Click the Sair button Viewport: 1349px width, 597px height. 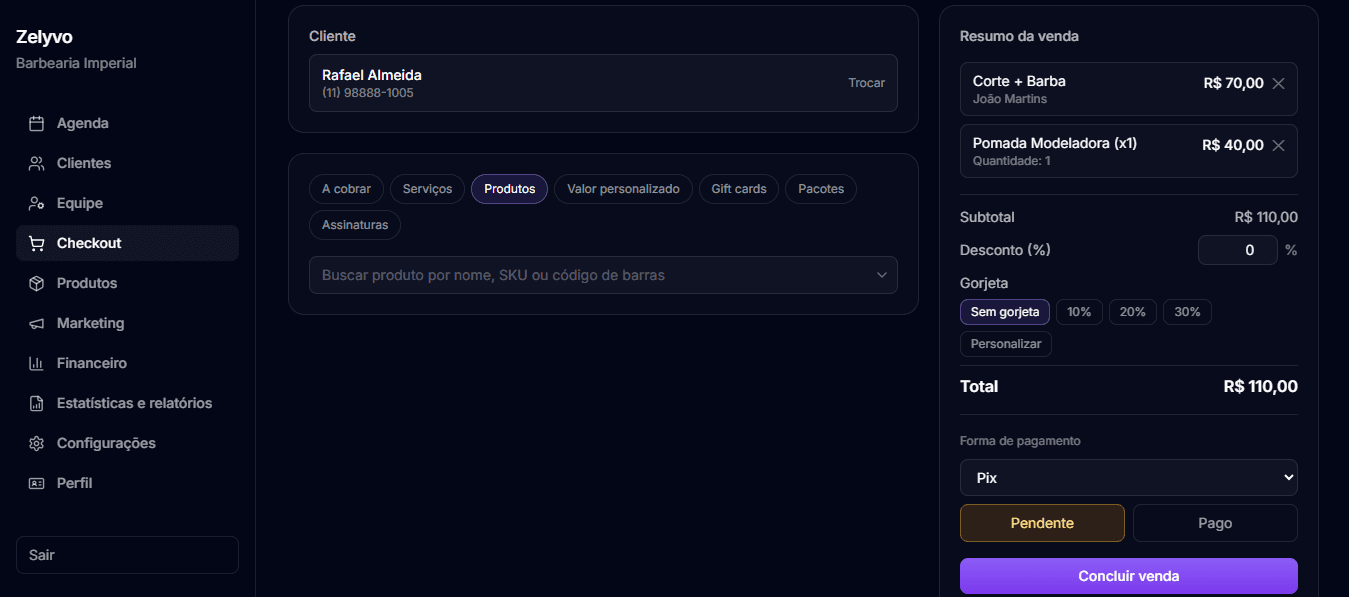pyautogui.click(x=127, y=555)
